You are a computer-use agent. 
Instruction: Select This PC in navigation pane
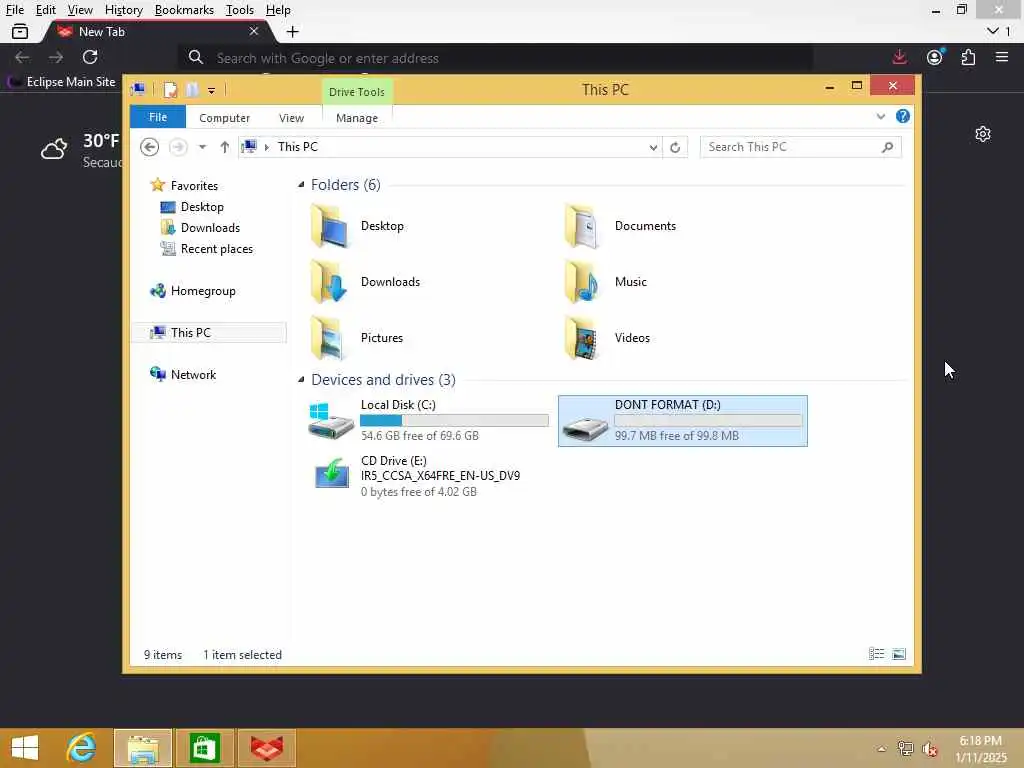click(209, 332)
